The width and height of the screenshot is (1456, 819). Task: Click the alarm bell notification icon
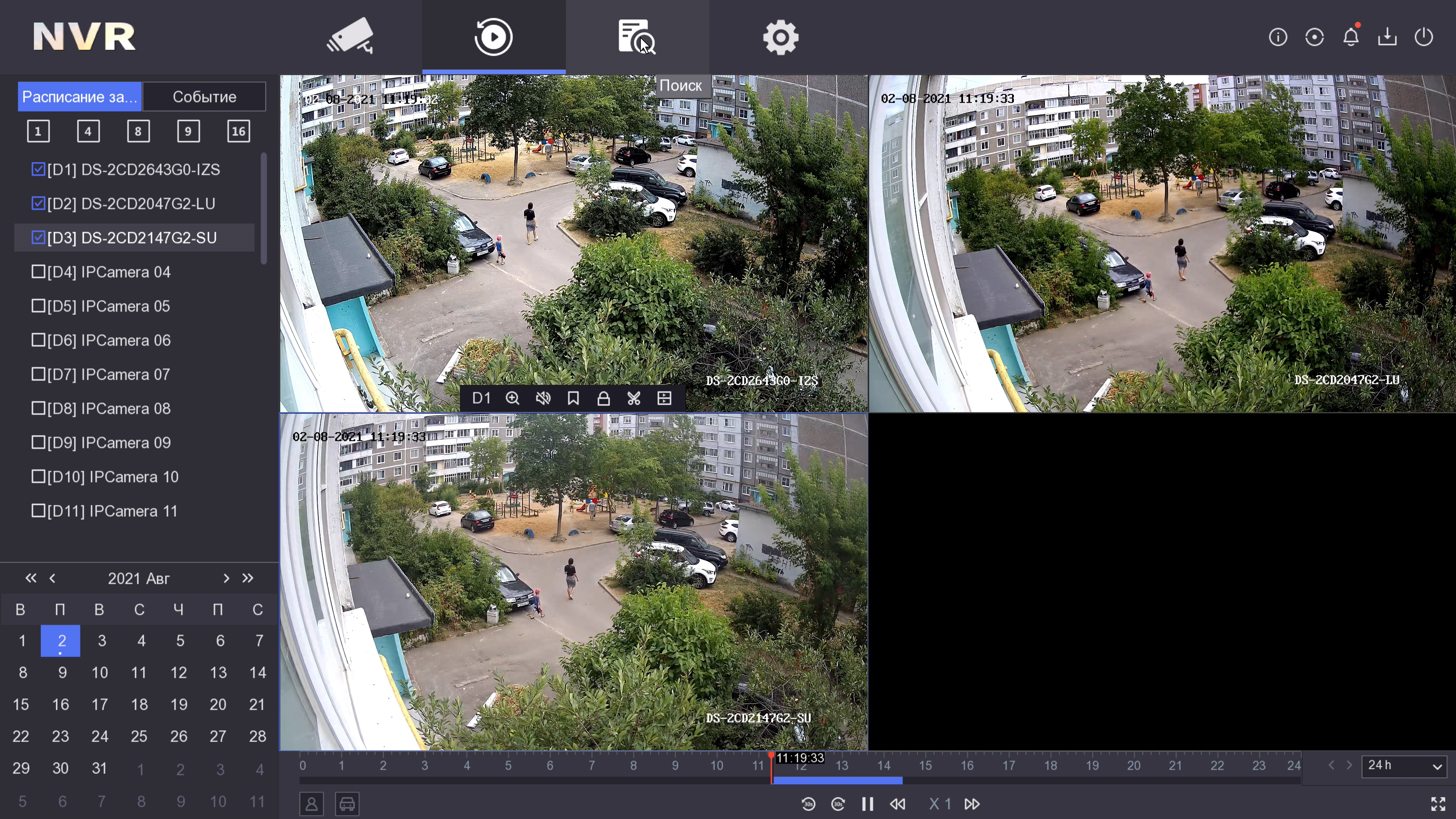click(x=1351, y=37)
